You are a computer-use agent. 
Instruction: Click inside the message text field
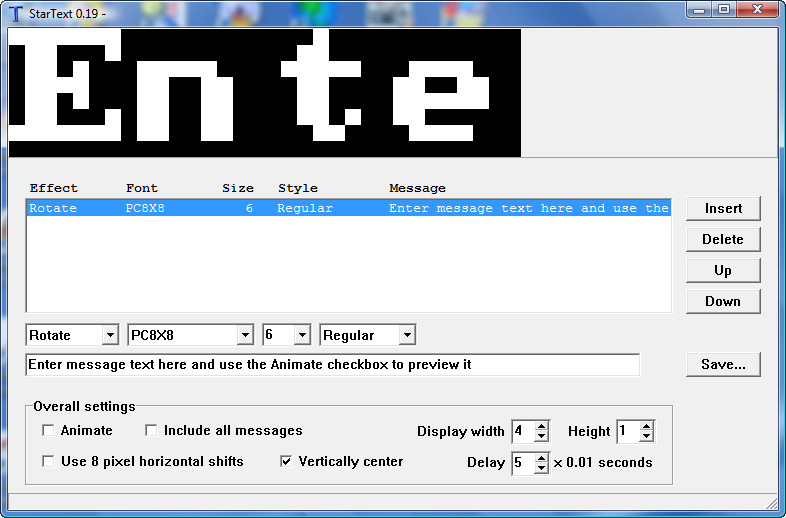click(332, 365)
